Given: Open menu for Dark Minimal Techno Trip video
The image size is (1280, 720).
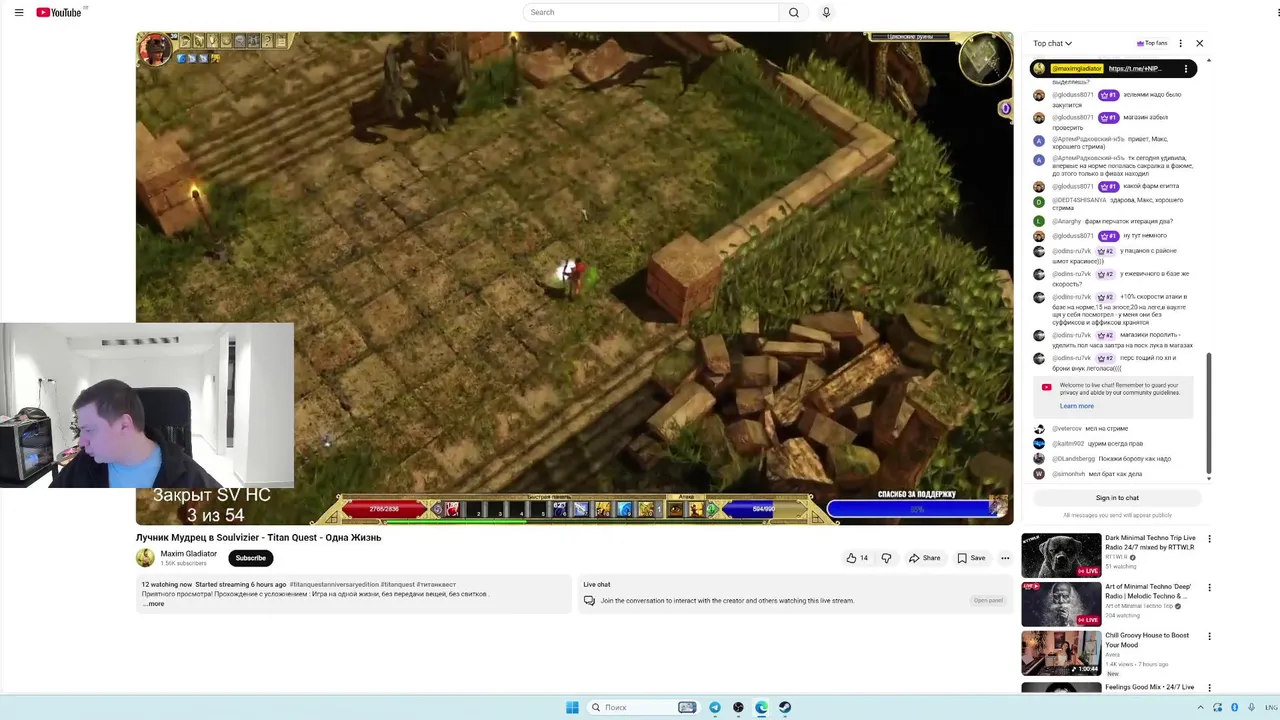Looking at the screenshot, I should (x=1209, y=538).
